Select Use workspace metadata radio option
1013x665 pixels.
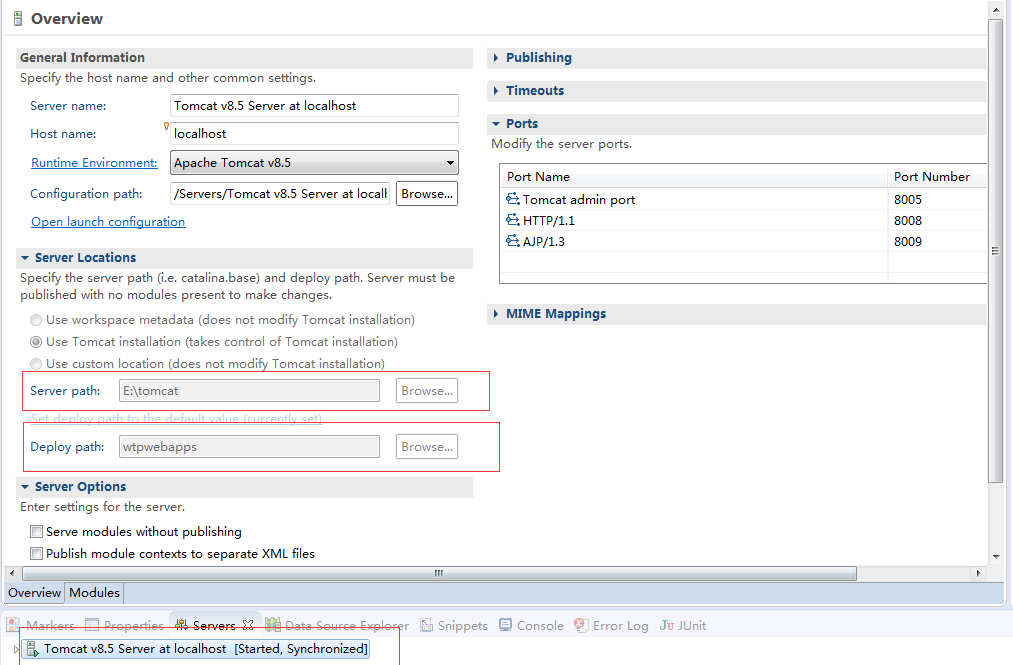click(x=36, y=320)
